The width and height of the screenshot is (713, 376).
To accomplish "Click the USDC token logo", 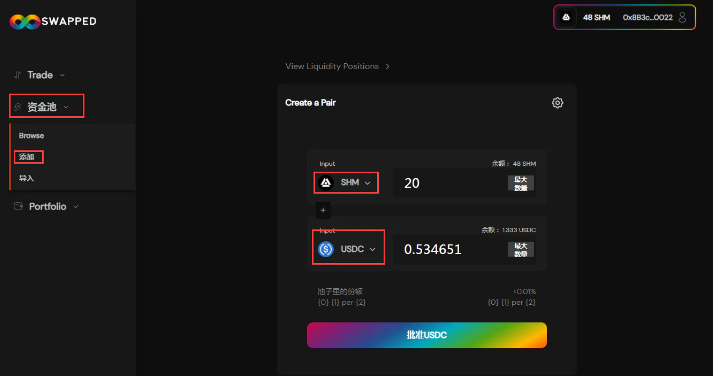I will (x=326, y=249).
